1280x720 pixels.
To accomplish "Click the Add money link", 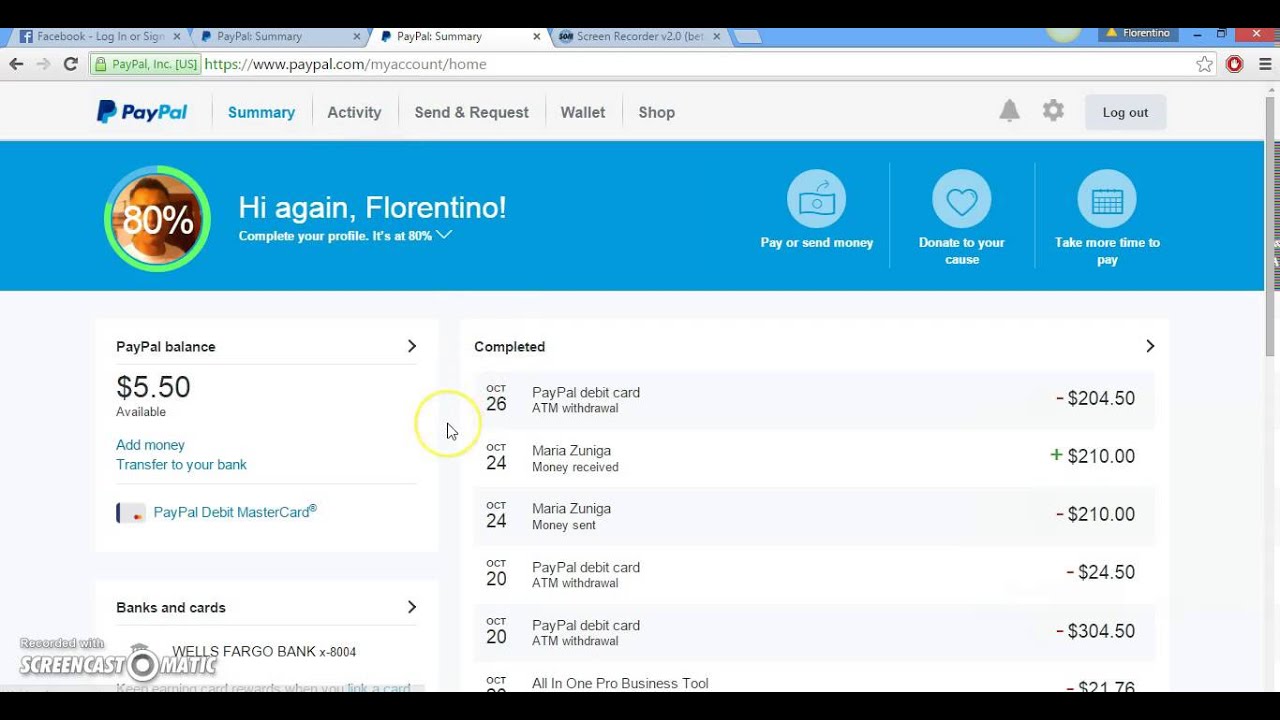I will tap(150, 445).
